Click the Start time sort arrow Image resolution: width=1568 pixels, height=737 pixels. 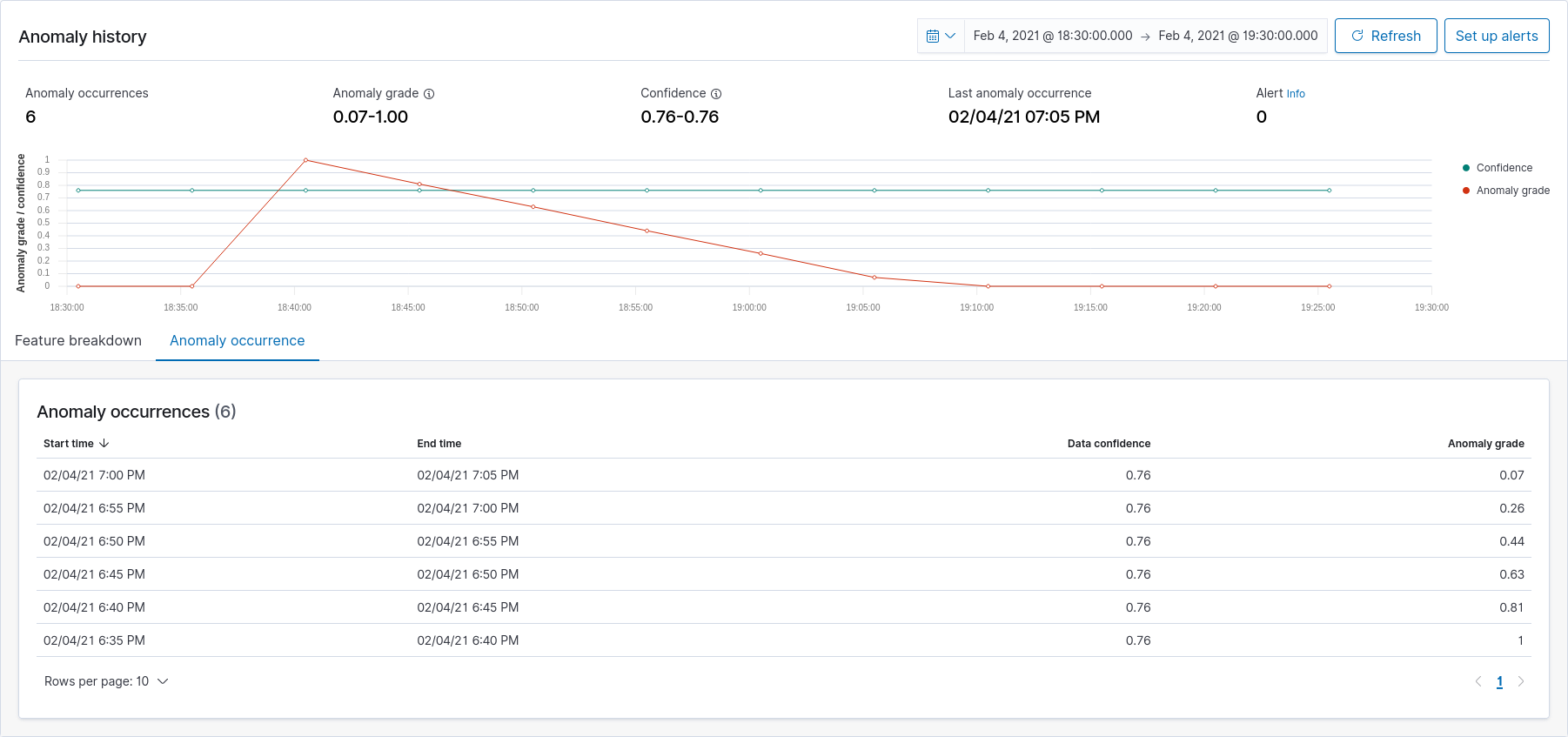pyautogui.click(x=104, y=444)
